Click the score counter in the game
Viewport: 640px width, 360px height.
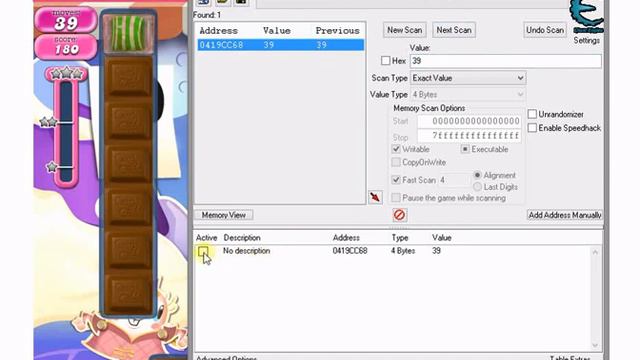pos(66,47)
